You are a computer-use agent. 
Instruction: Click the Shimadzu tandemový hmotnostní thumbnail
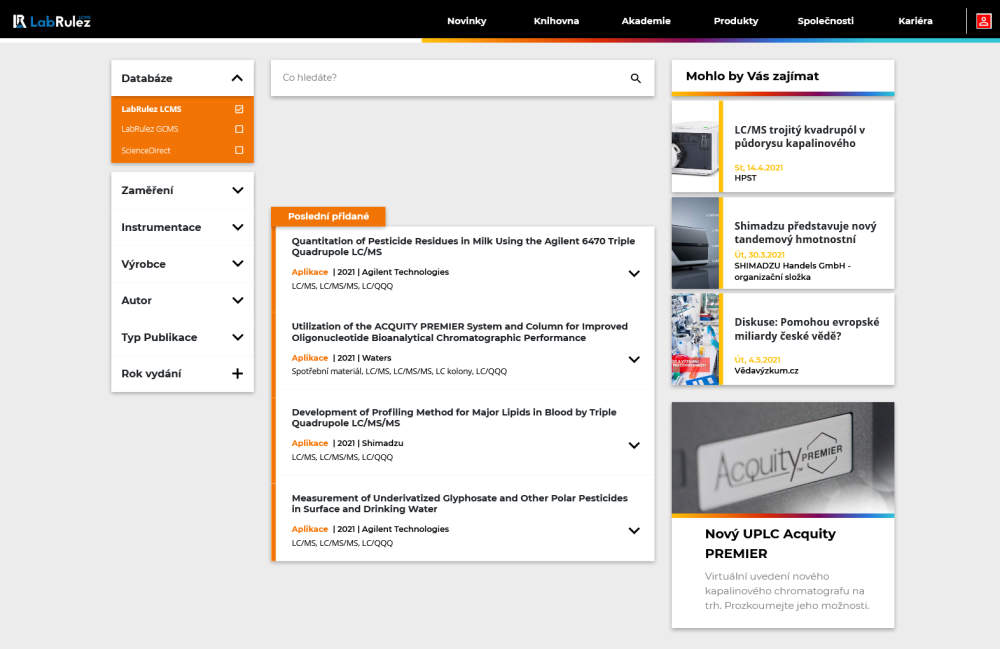click(x=695, y=243)
